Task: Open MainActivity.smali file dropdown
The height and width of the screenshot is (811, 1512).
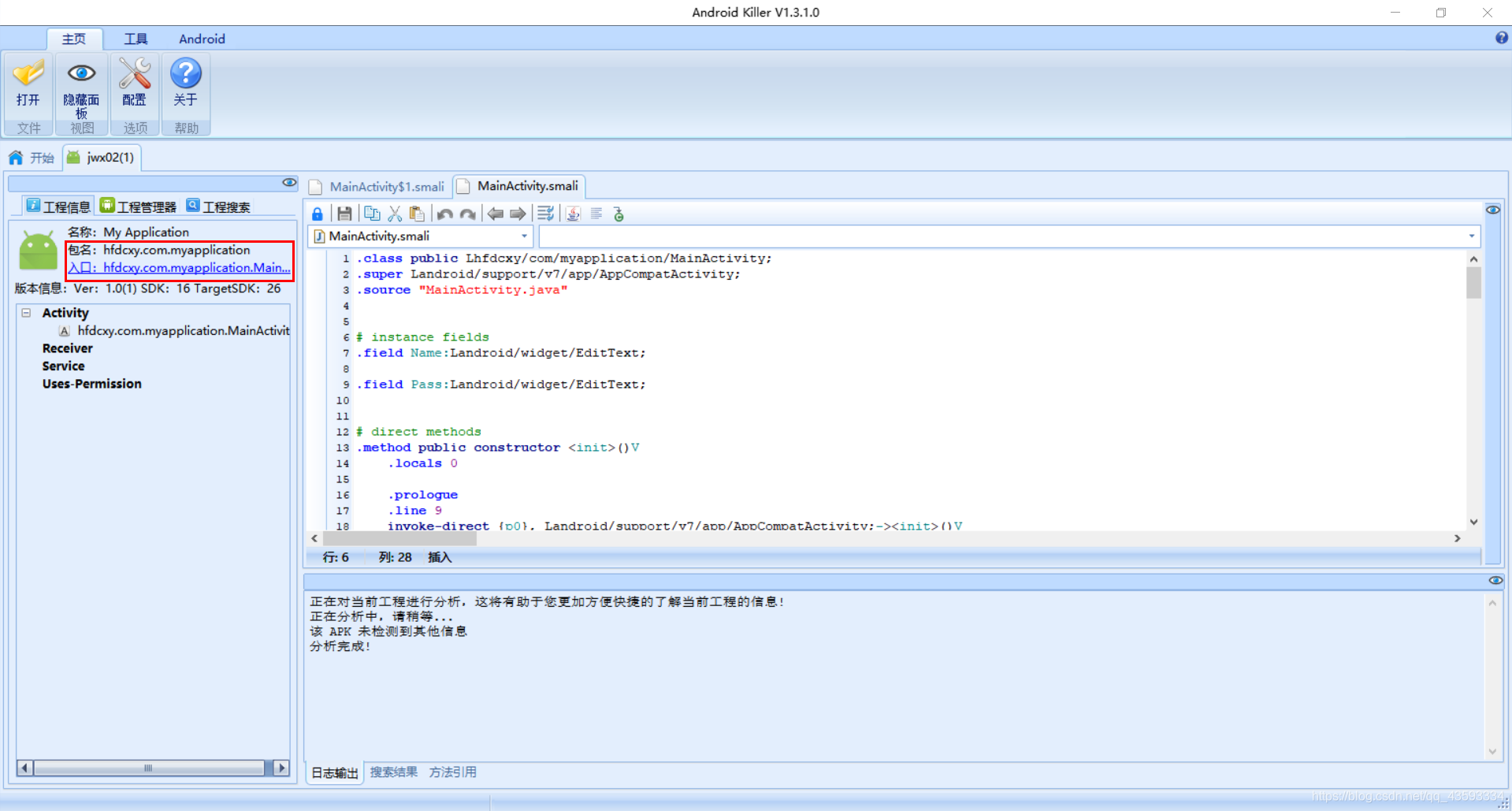Action: [524, 236]
